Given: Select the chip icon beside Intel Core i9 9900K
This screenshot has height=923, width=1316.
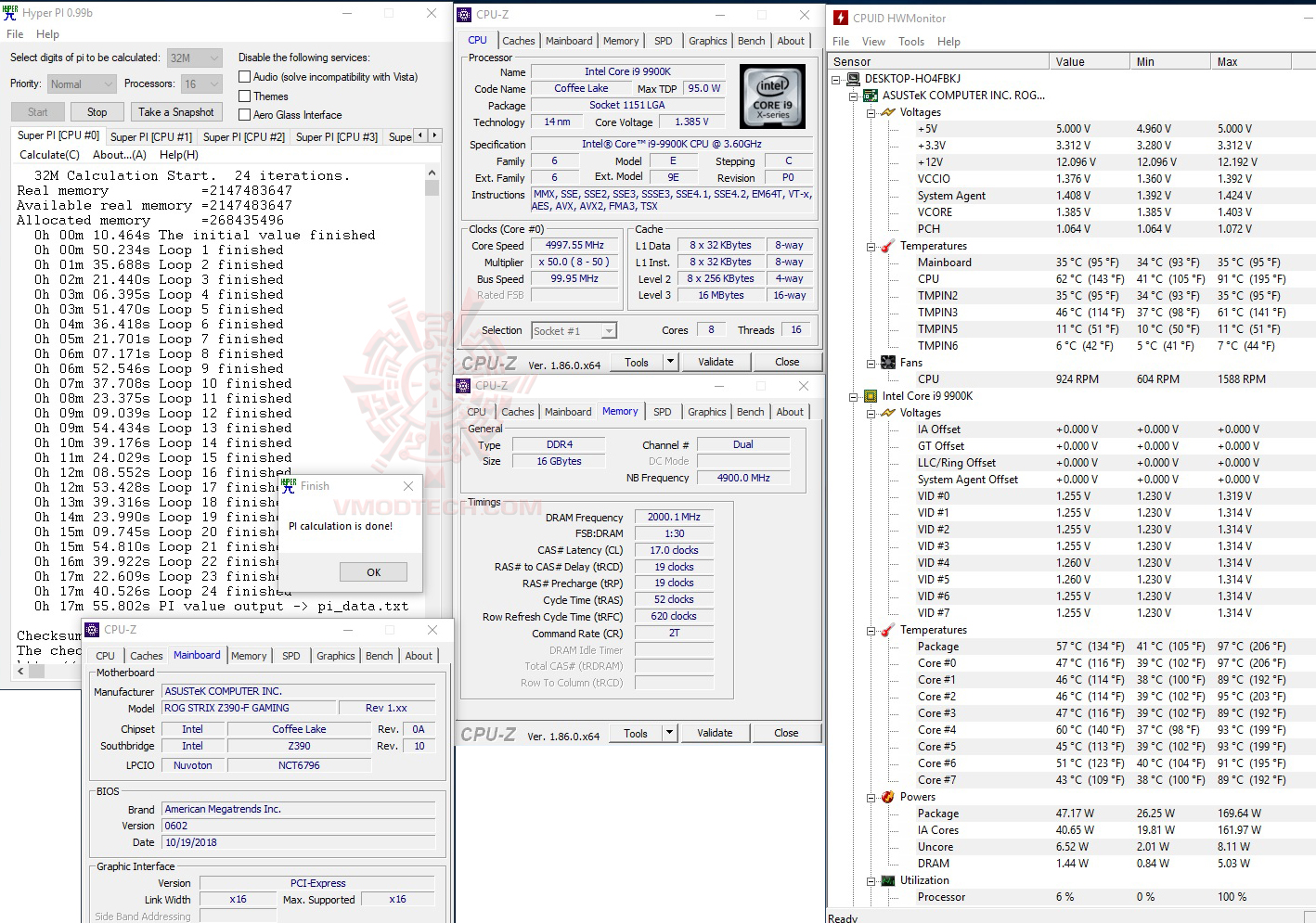Looking at the screenshot, I should coord(871,396).
